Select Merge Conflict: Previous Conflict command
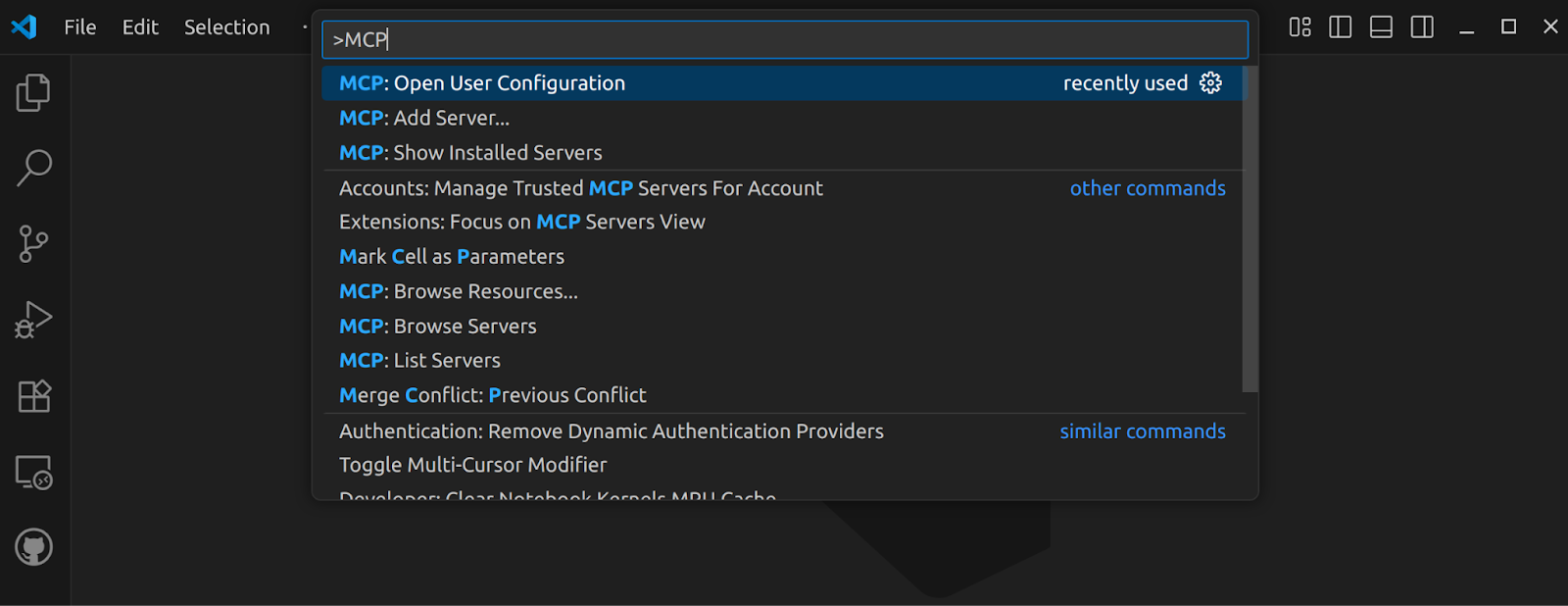Image resolution: width=1568 pixels, height=606 pixels. (782, 395)
